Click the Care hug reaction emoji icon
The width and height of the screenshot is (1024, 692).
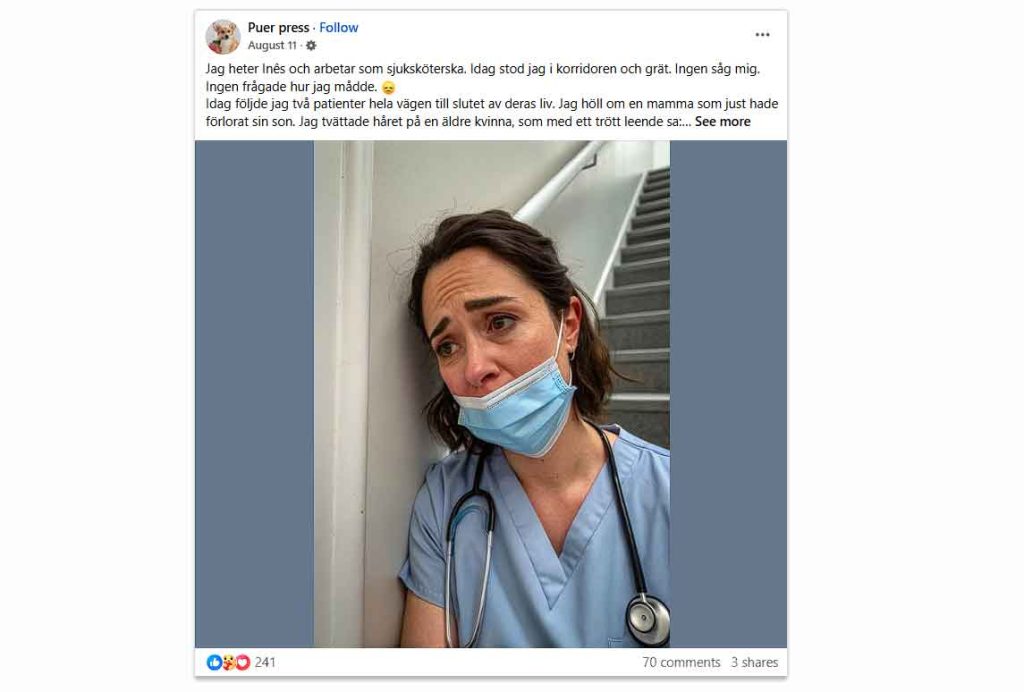228,662
